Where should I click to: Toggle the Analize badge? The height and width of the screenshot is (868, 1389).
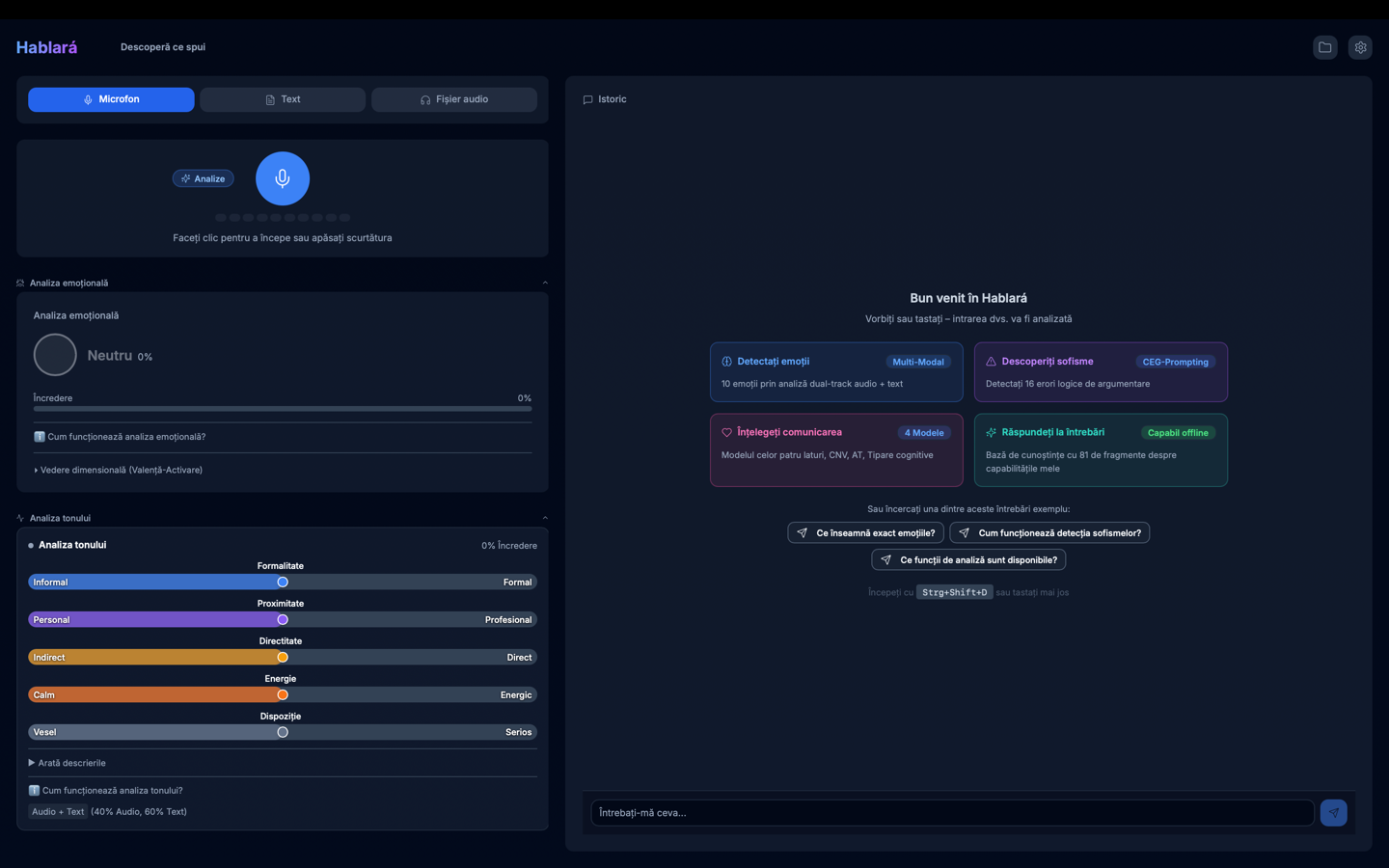click(x=203, y=178)
